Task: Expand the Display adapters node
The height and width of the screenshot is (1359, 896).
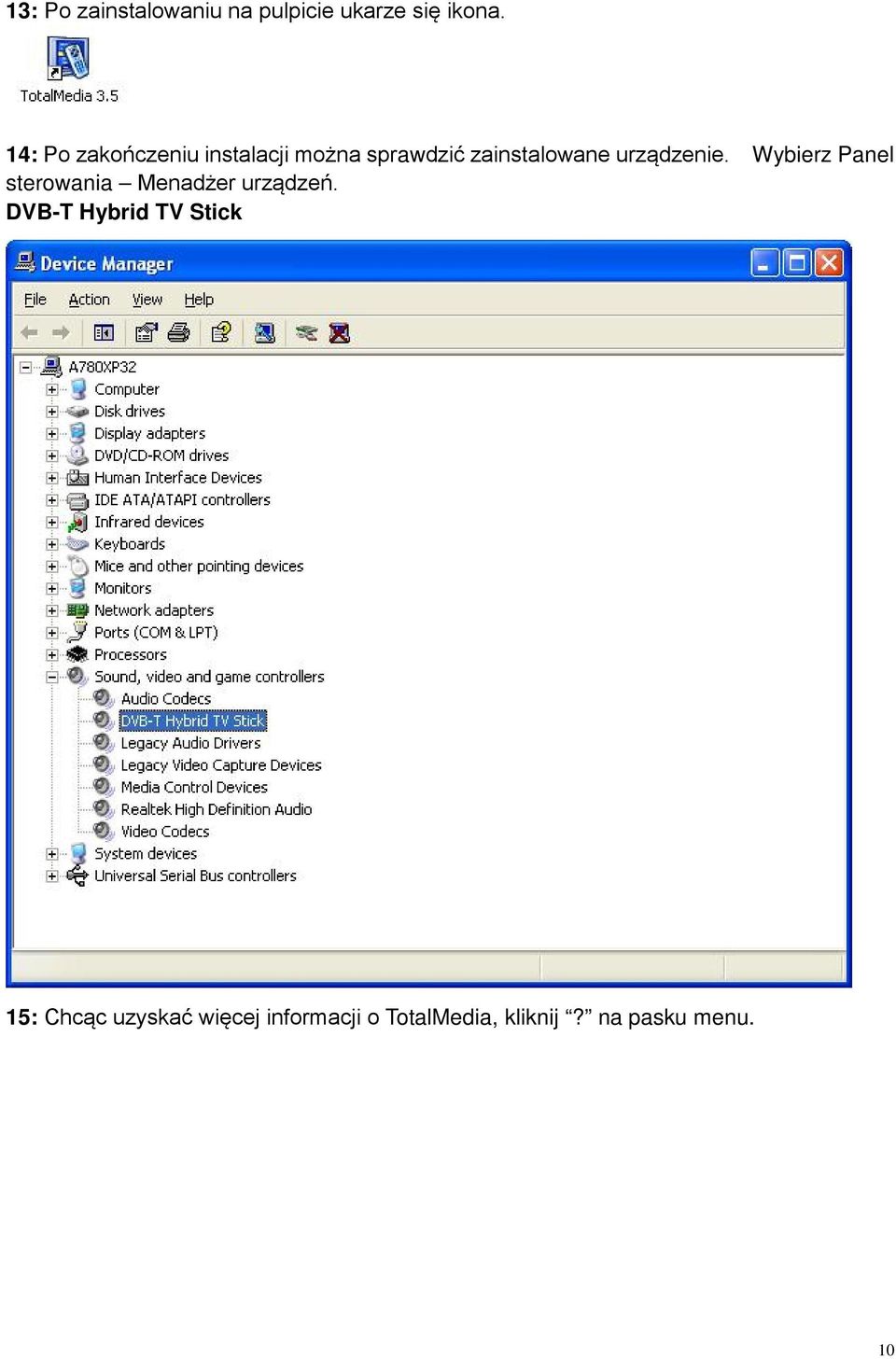Action: [x=52, y=433]
